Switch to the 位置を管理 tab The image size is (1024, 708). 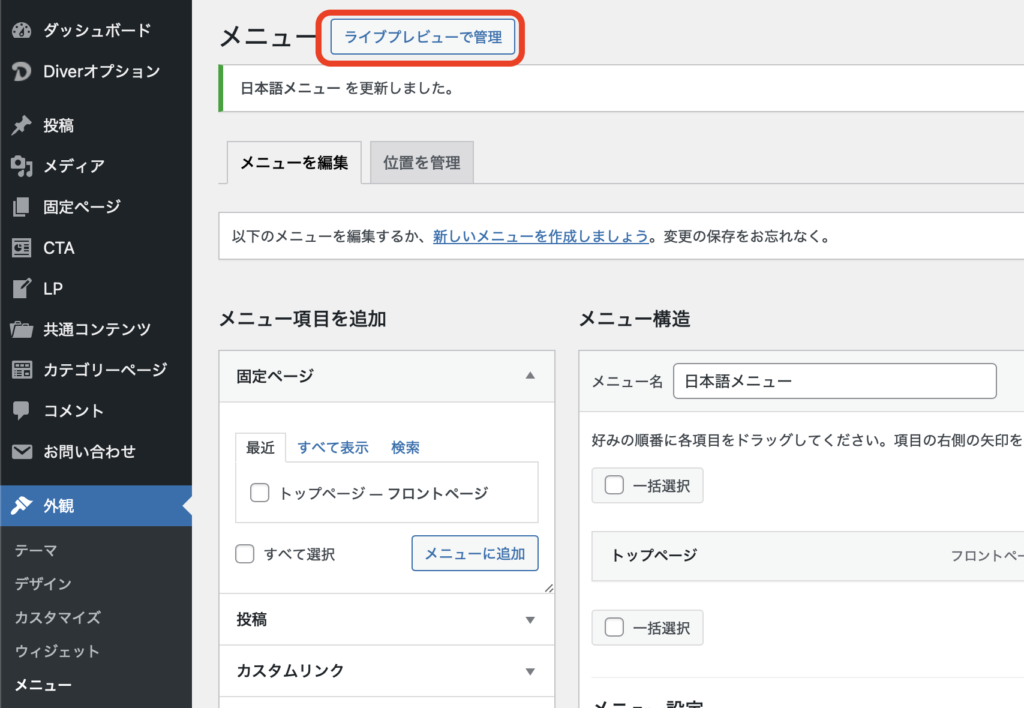coord(422,163)
